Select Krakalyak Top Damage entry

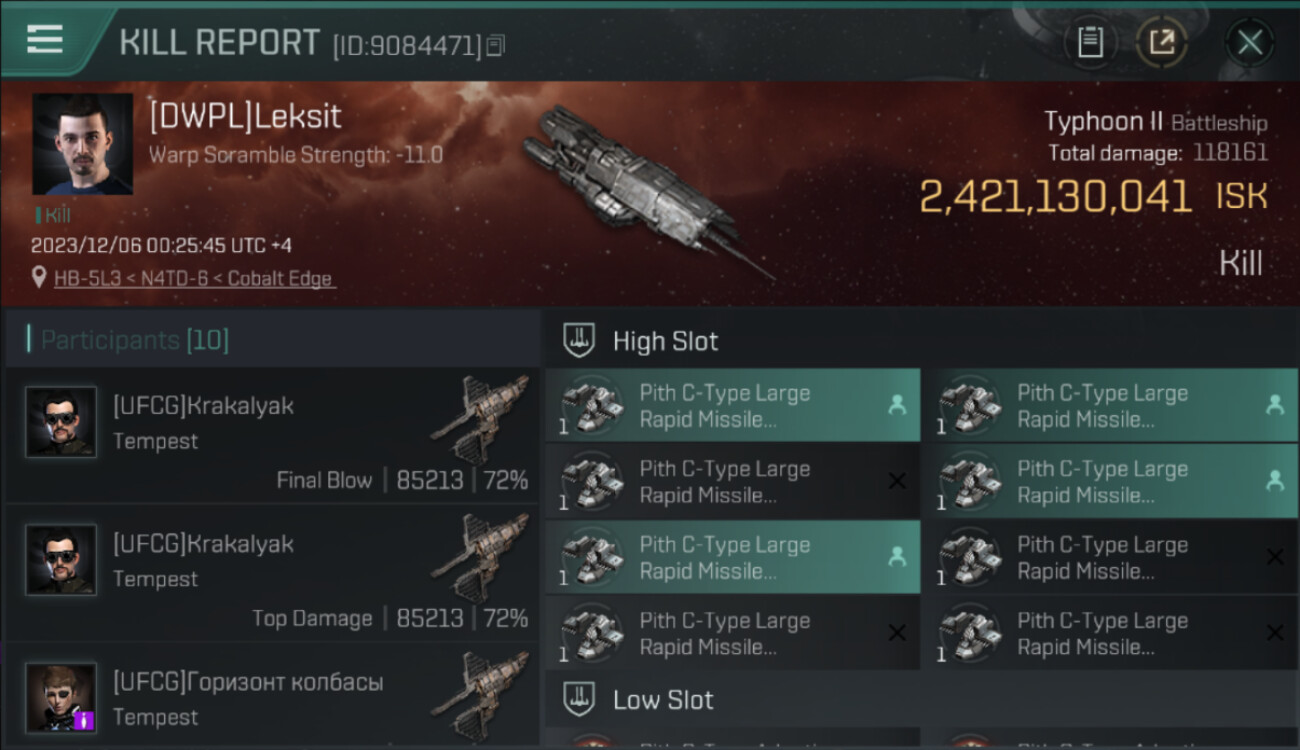tap(272, 574)
